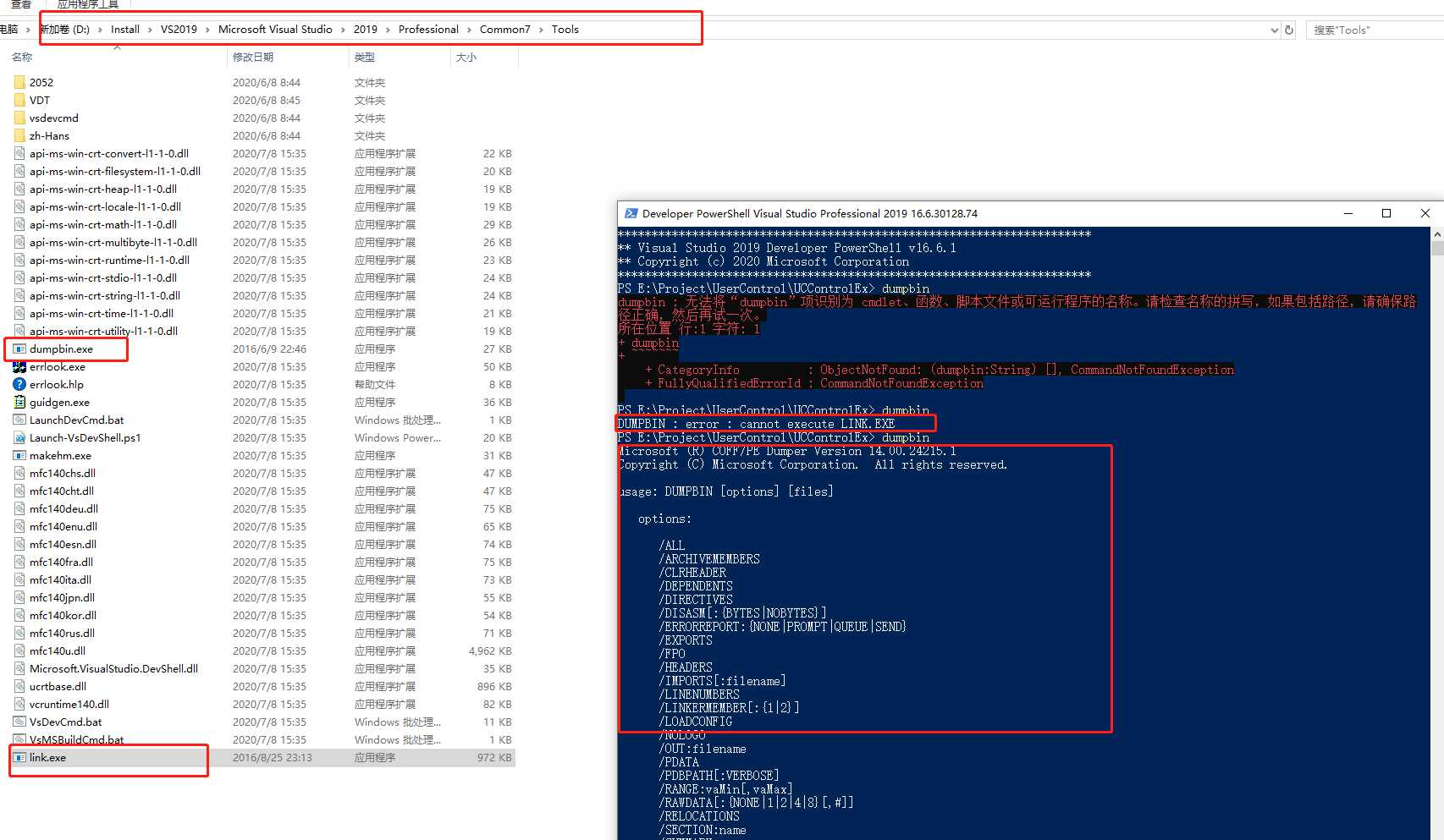Viewport: 1444px width, 840px height.
Task: Select the vsdevcmd folder icon
Action: [x=19, y=118]
